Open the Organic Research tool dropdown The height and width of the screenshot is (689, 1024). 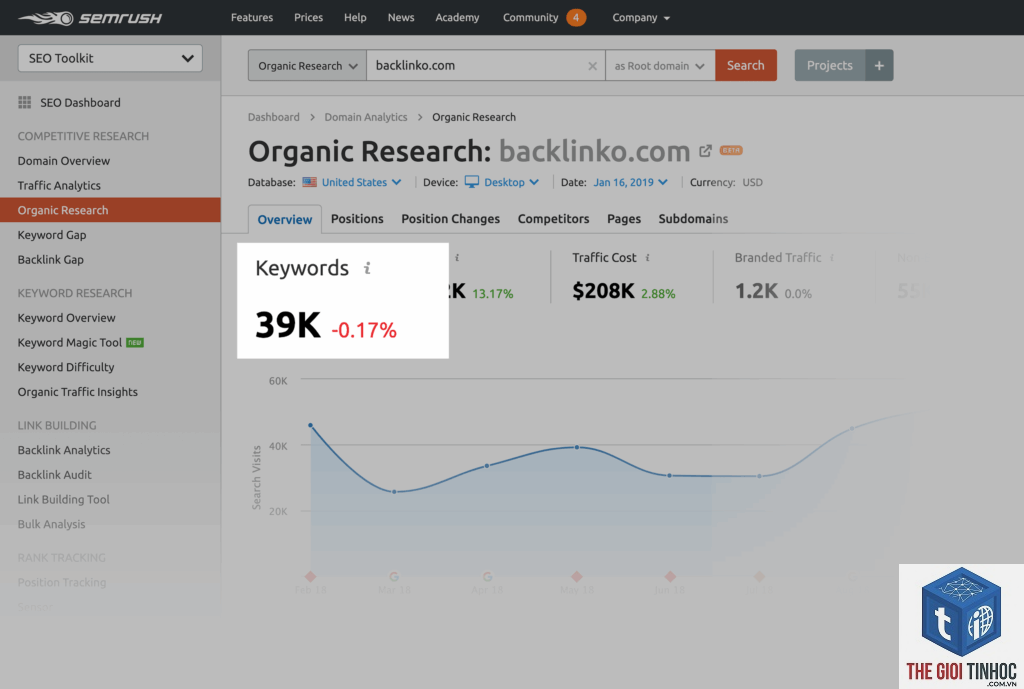[x=307, y=65]
